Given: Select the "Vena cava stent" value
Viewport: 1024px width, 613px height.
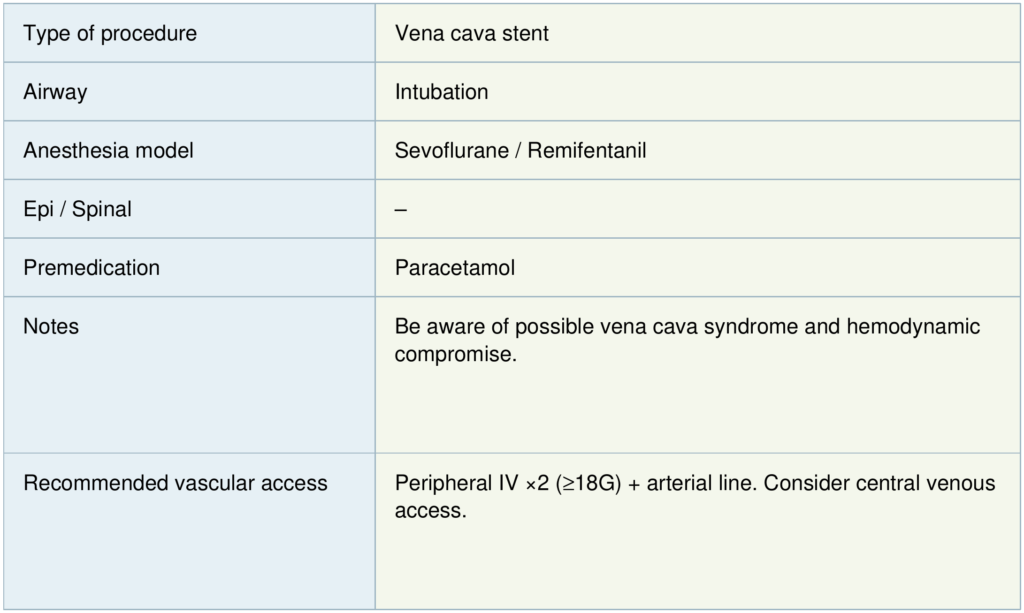Looking at the screenshot, I should (x=472, y=34).
